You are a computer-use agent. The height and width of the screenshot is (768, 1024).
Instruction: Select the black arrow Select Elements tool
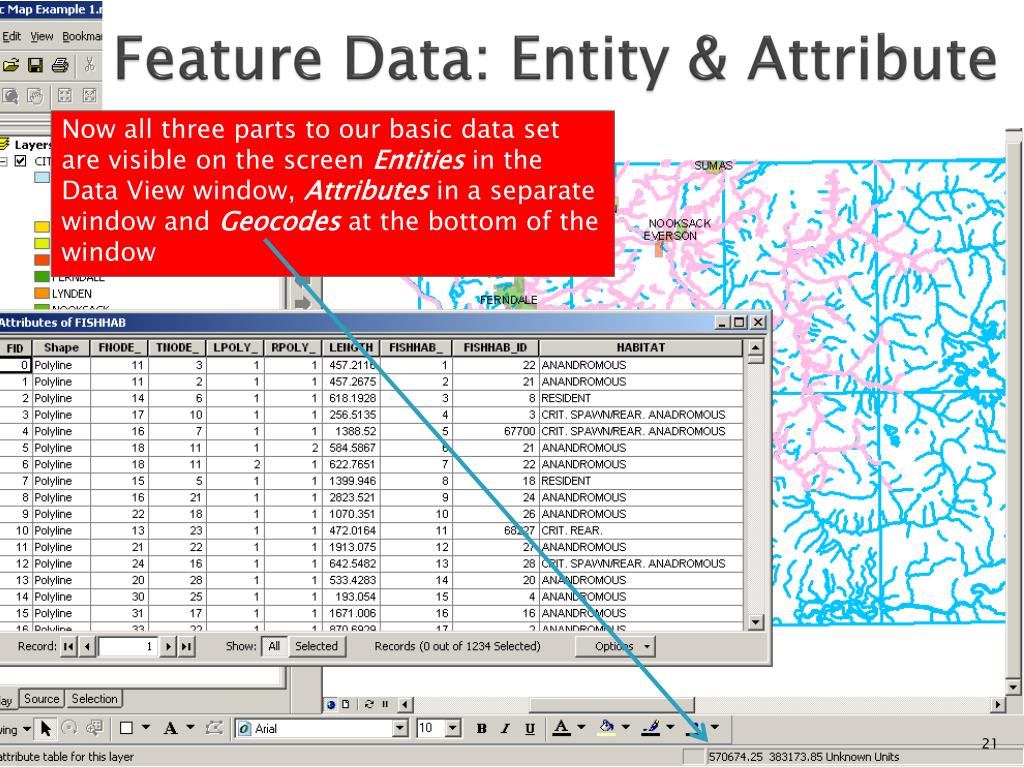[x=46, y=728]
